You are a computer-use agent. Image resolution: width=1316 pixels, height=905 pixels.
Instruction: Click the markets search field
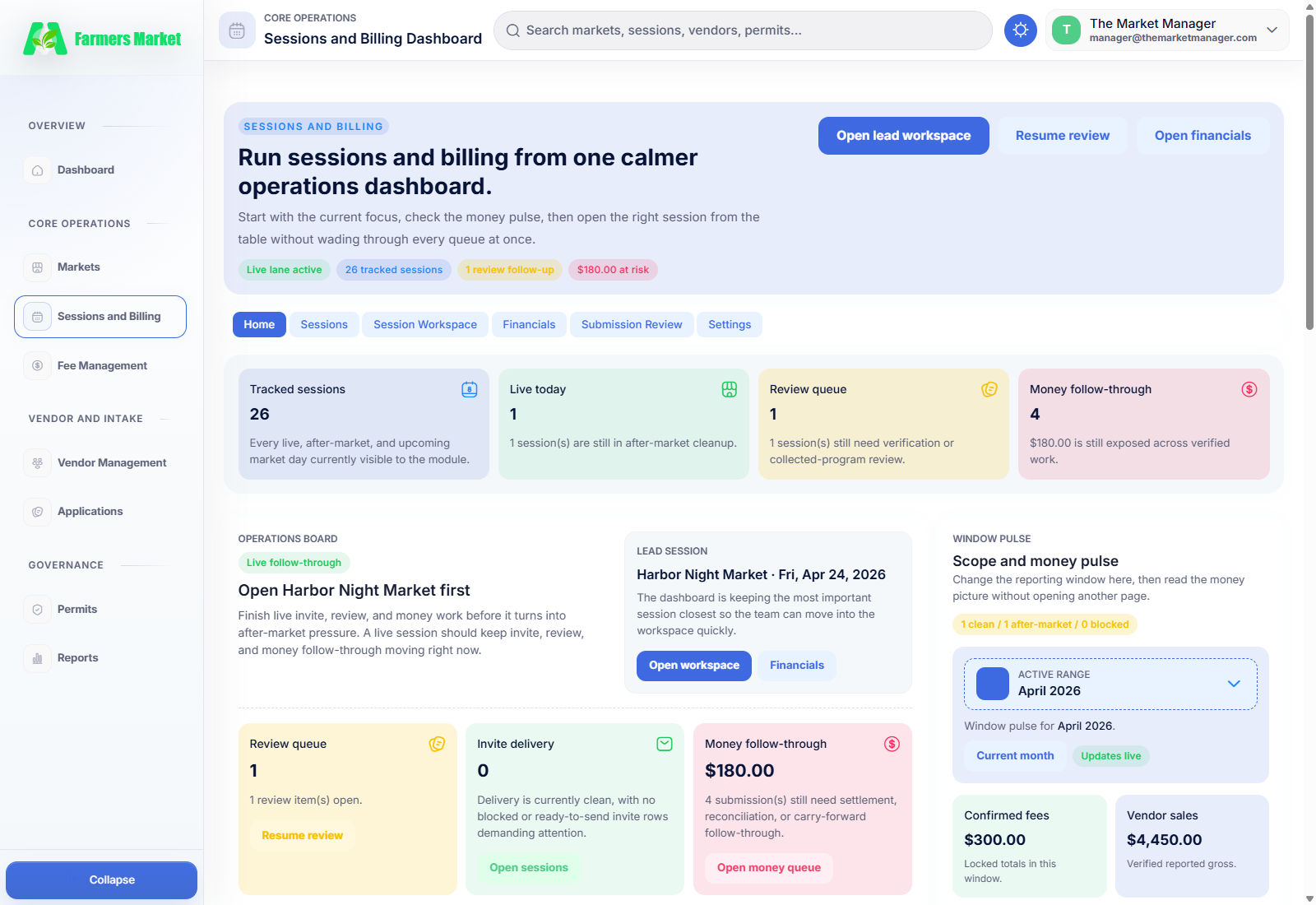click(x=740, y=30)
